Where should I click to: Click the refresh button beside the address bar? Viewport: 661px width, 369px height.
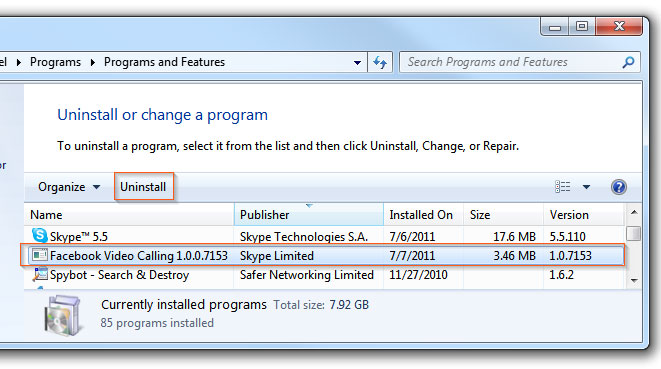click(380, 62)
